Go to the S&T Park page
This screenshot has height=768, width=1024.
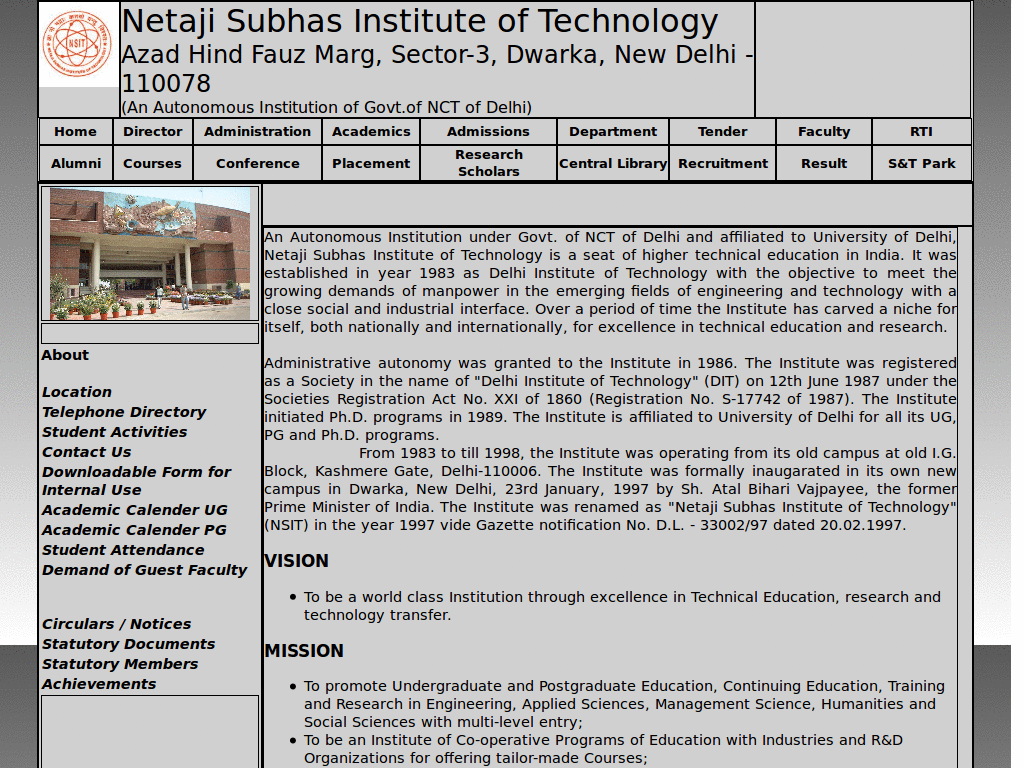(921, 163)
